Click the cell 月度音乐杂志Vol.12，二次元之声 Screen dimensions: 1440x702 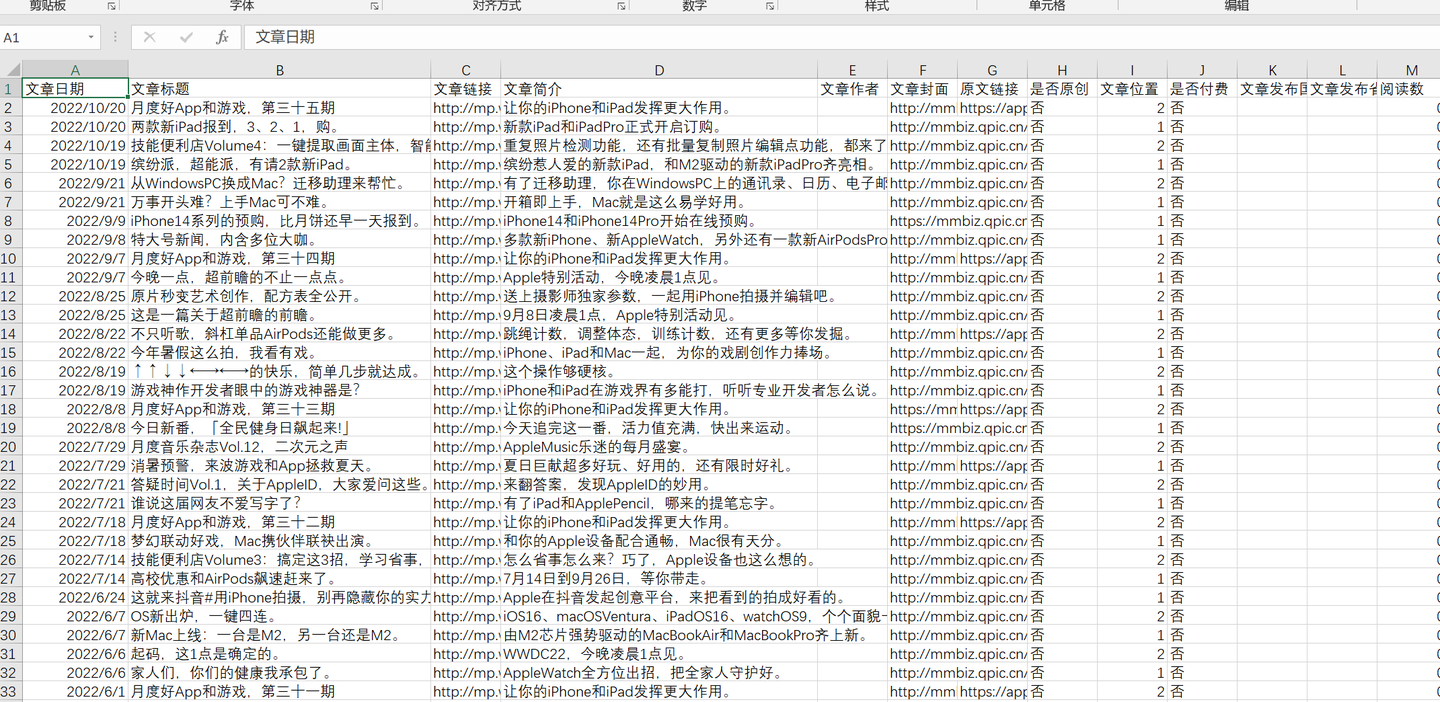tap(280, 447)
